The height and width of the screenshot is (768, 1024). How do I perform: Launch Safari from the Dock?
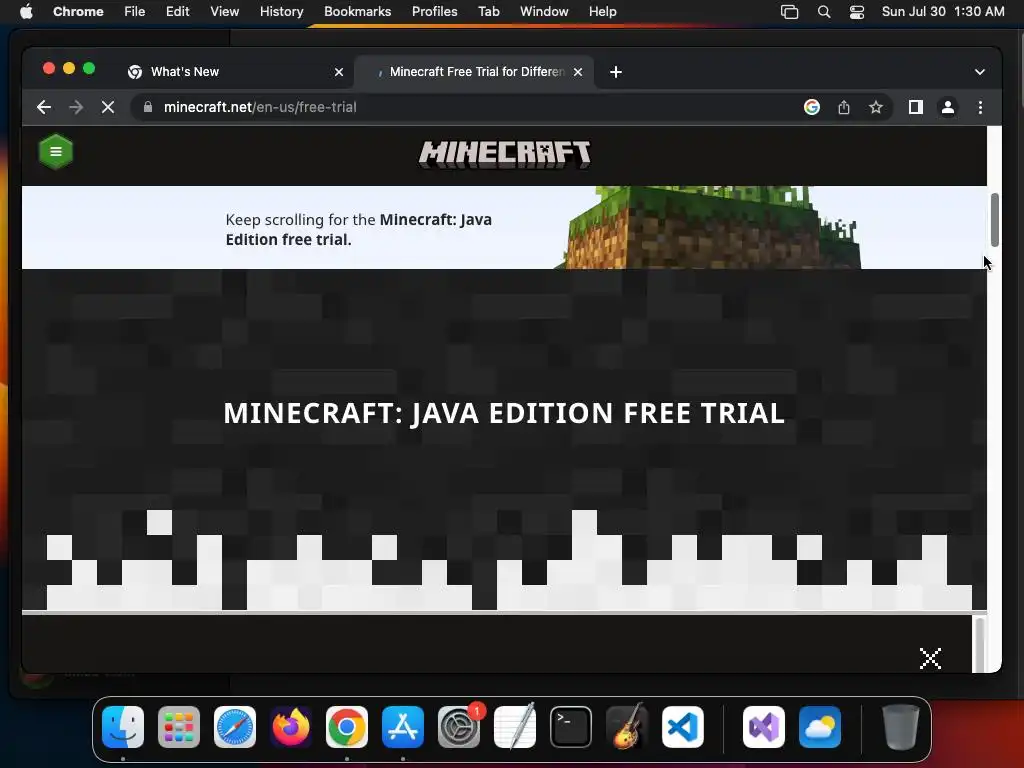tap(235, 727)
